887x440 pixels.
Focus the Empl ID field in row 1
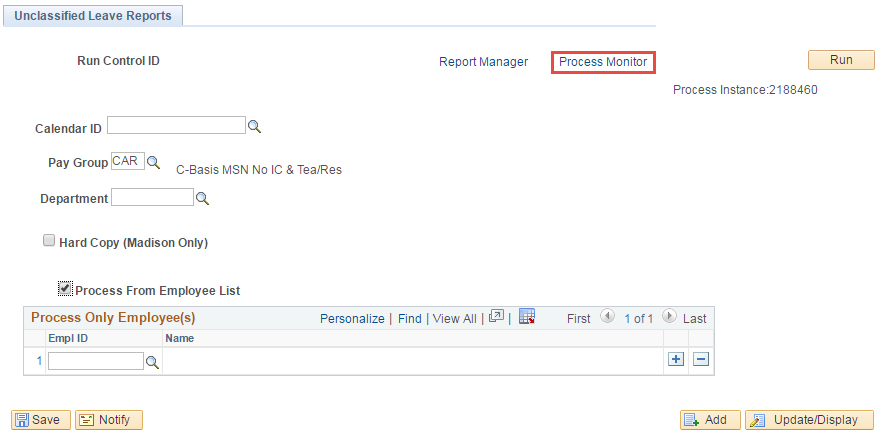(96, 361)
